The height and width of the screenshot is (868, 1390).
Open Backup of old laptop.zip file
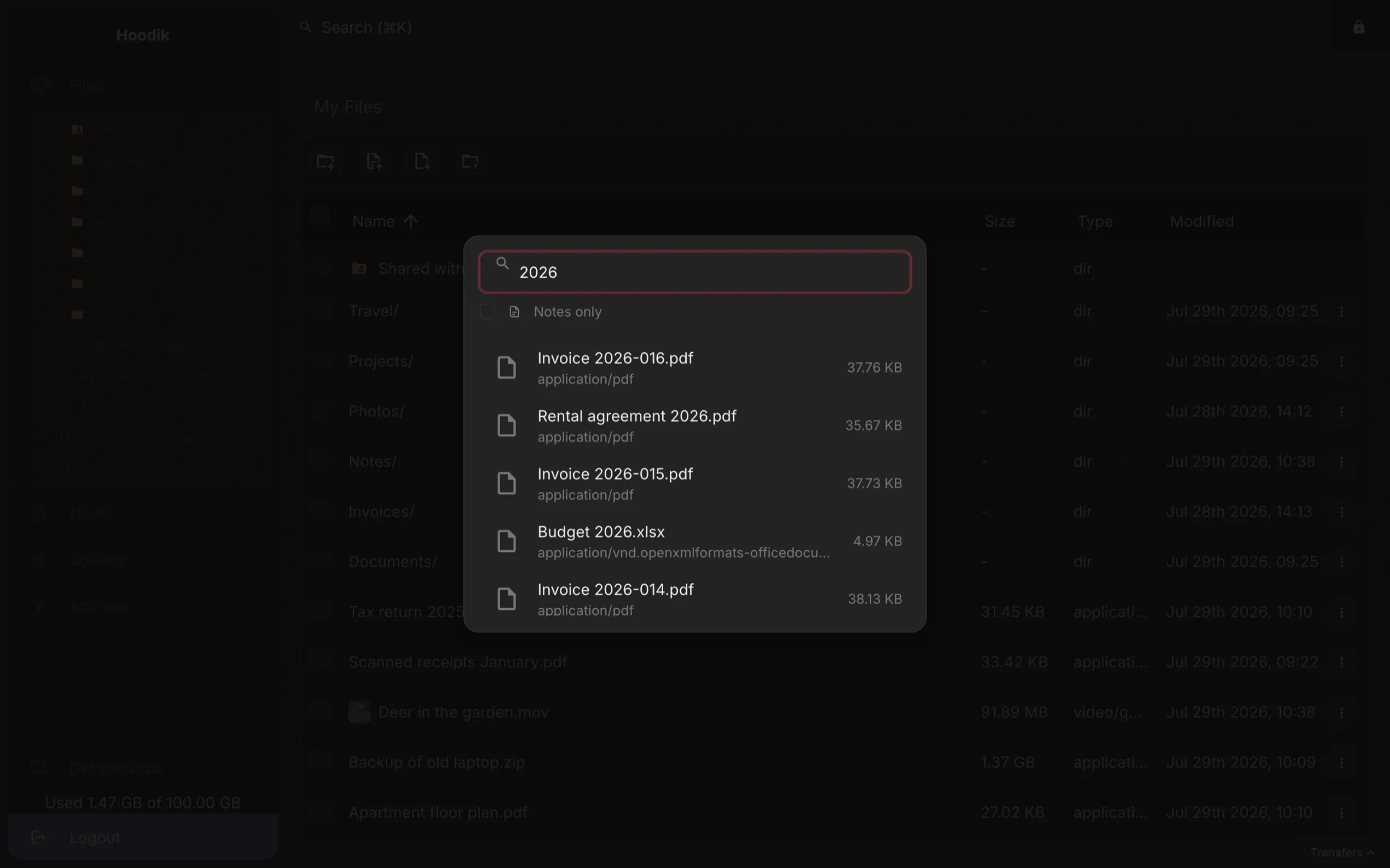(437, 762)
